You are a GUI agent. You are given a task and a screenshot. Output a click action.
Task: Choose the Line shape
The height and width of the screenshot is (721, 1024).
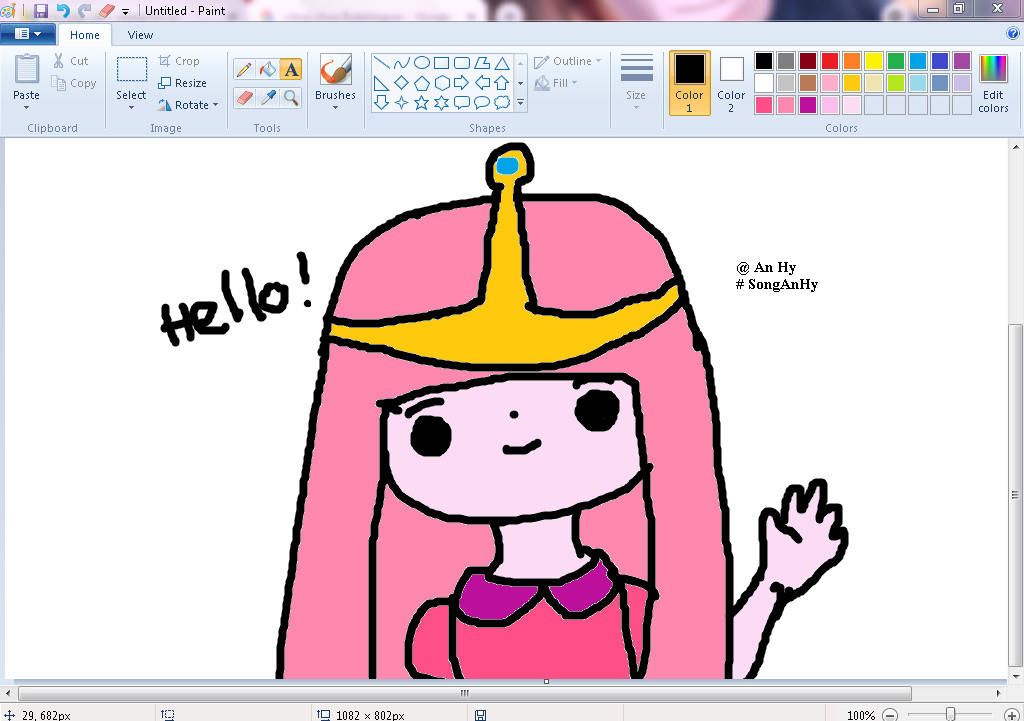tap(382, 63)
